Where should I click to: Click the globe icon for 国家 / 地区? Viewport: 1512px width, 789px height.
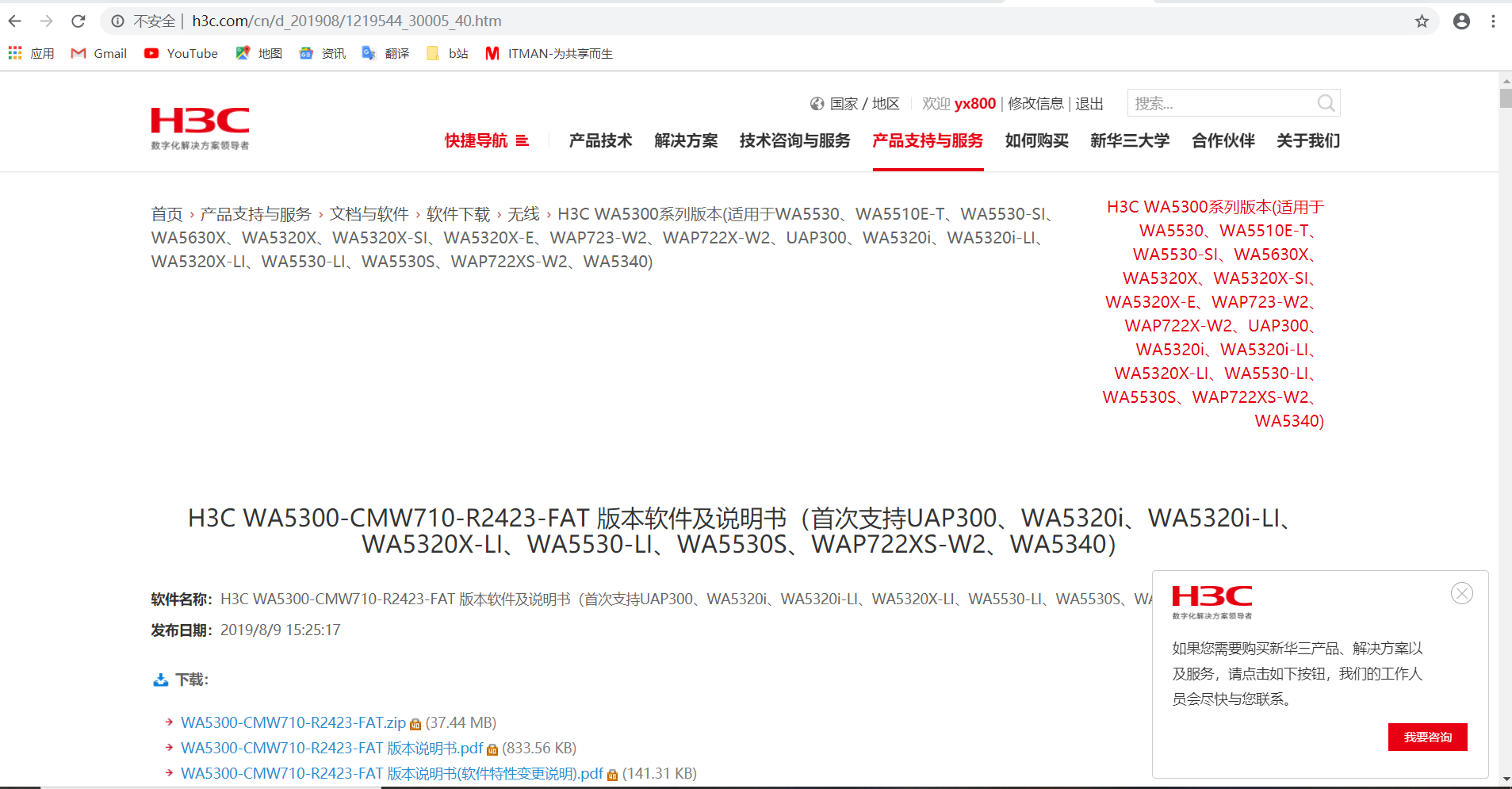[x=817, y=104]
